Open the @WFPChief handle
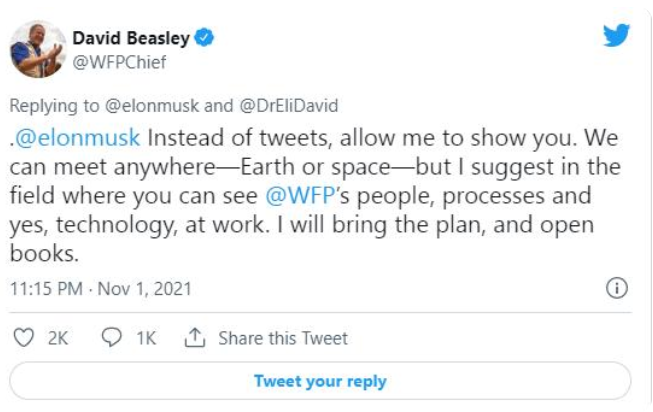This screenshot has height=412, width=653. click(119, 62)
